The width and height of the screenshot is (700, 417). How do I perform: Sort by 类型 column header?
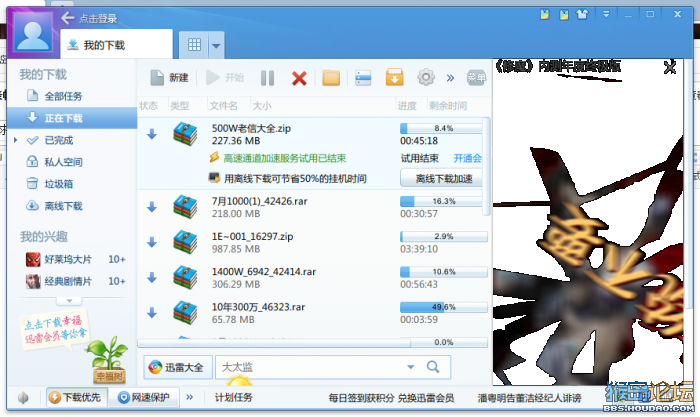[x=180, y=106]
